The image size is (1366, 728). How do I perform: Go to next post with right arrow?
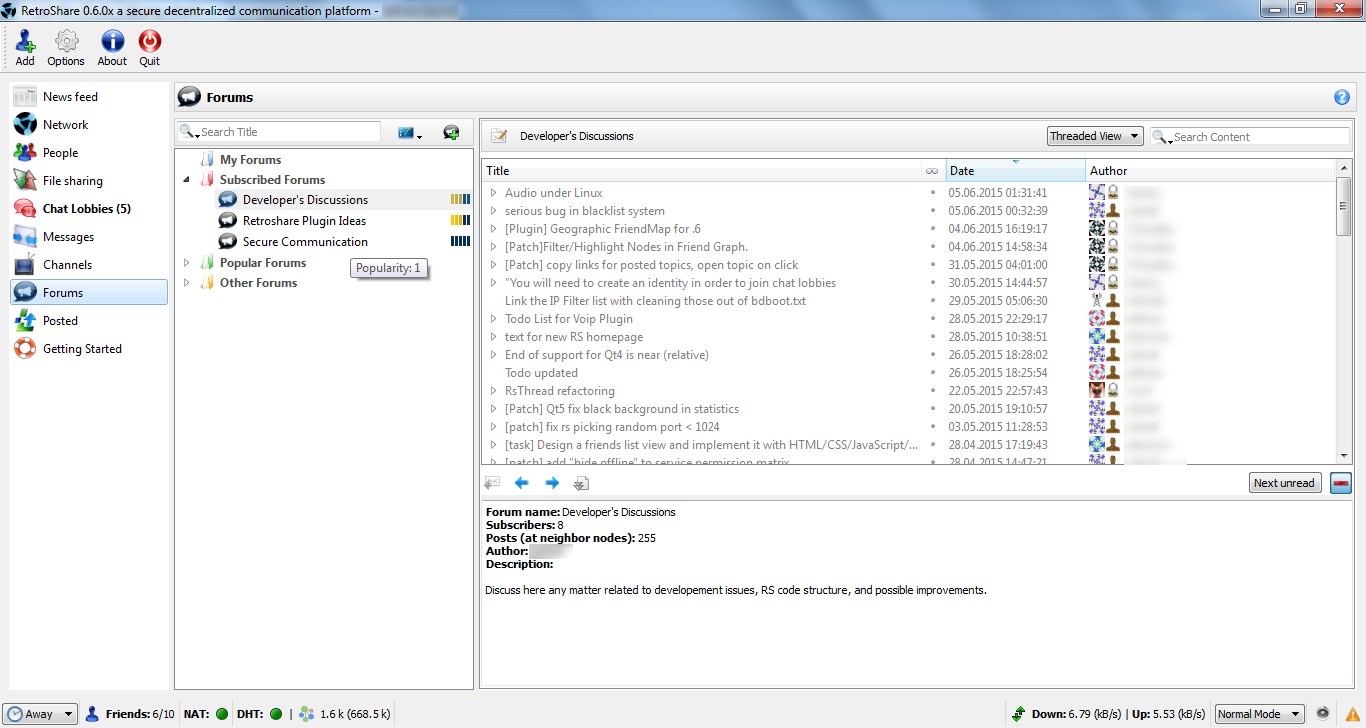click(x=551, y=483)
